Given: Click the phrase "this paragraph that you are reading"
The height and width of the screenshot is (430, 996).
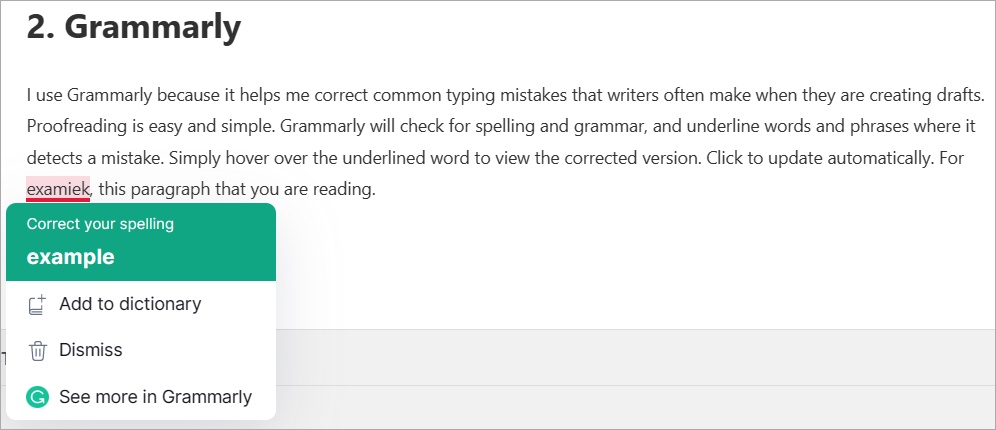Looking at the screenshot, I should (238, 189).
